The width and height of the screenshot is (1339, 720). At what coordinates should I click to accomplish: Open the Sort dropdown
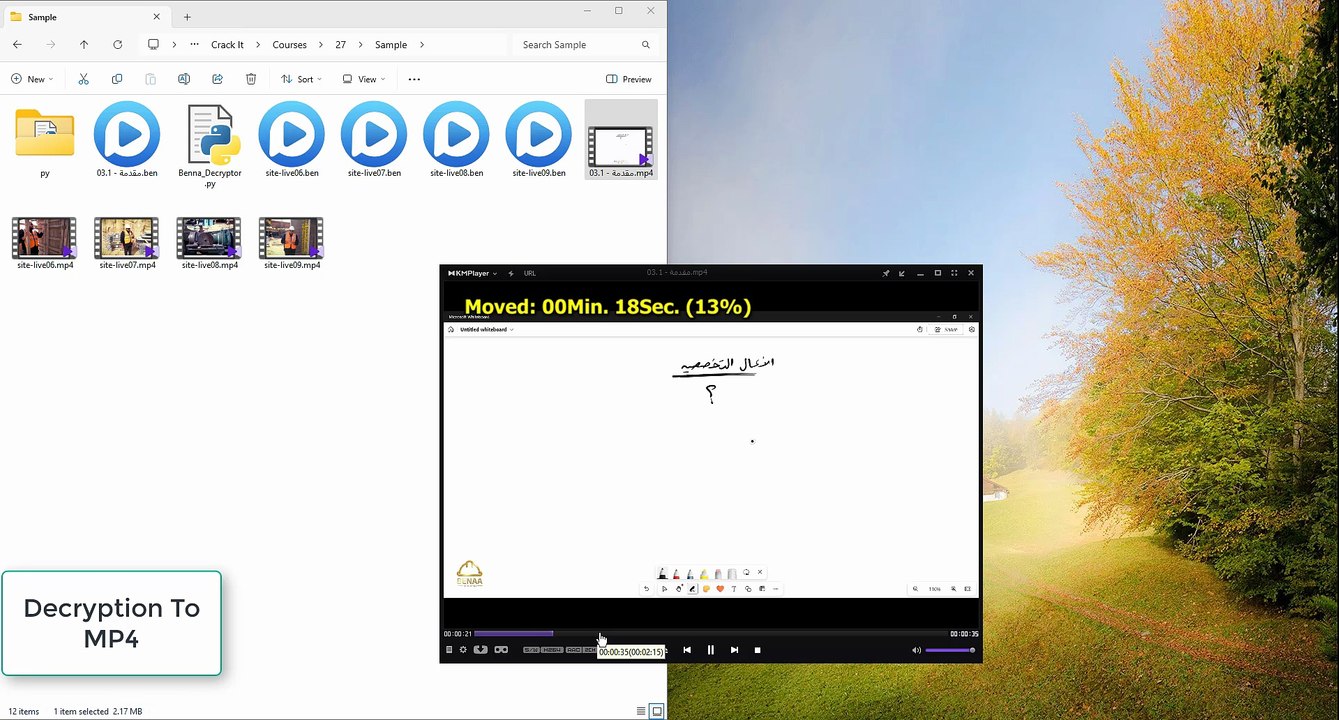tap(302, 79)
